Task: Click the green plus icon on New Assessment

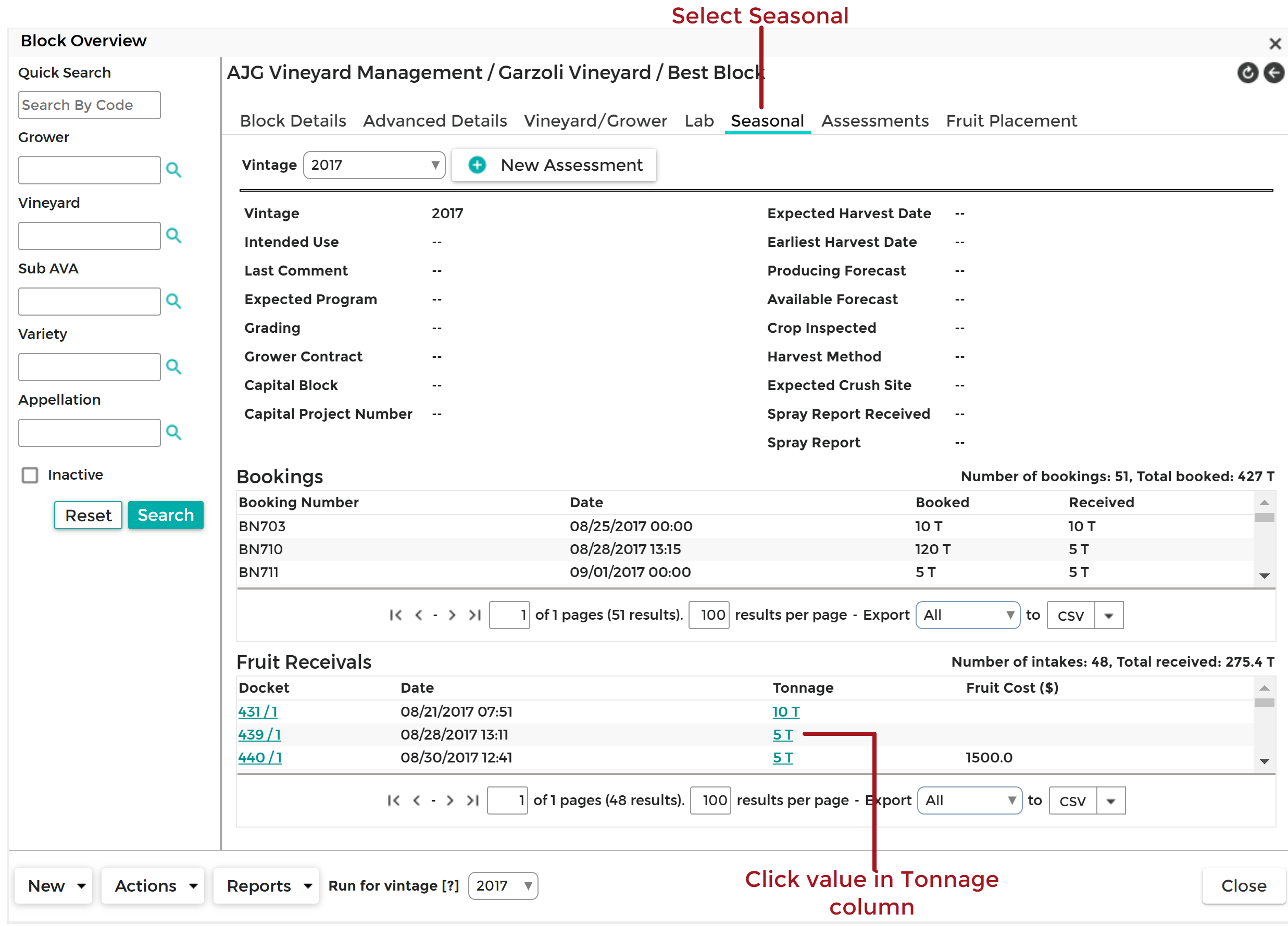Action: pos(477,165)
